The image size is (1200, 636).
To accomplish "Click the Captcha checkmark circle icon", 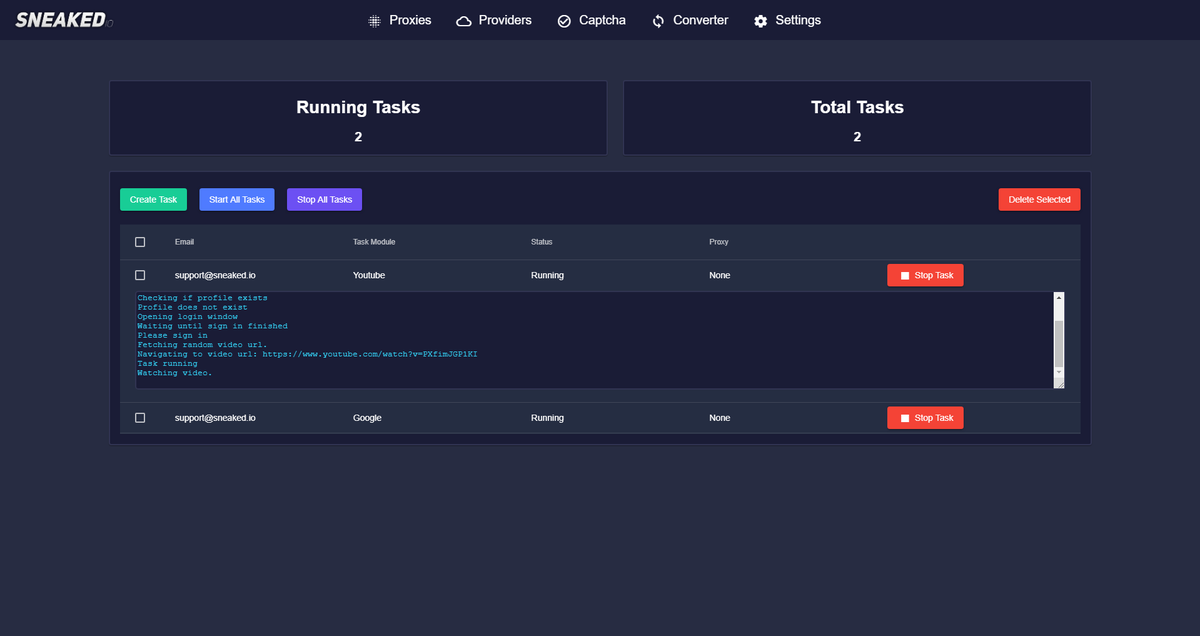I will [x=564, y=21].
